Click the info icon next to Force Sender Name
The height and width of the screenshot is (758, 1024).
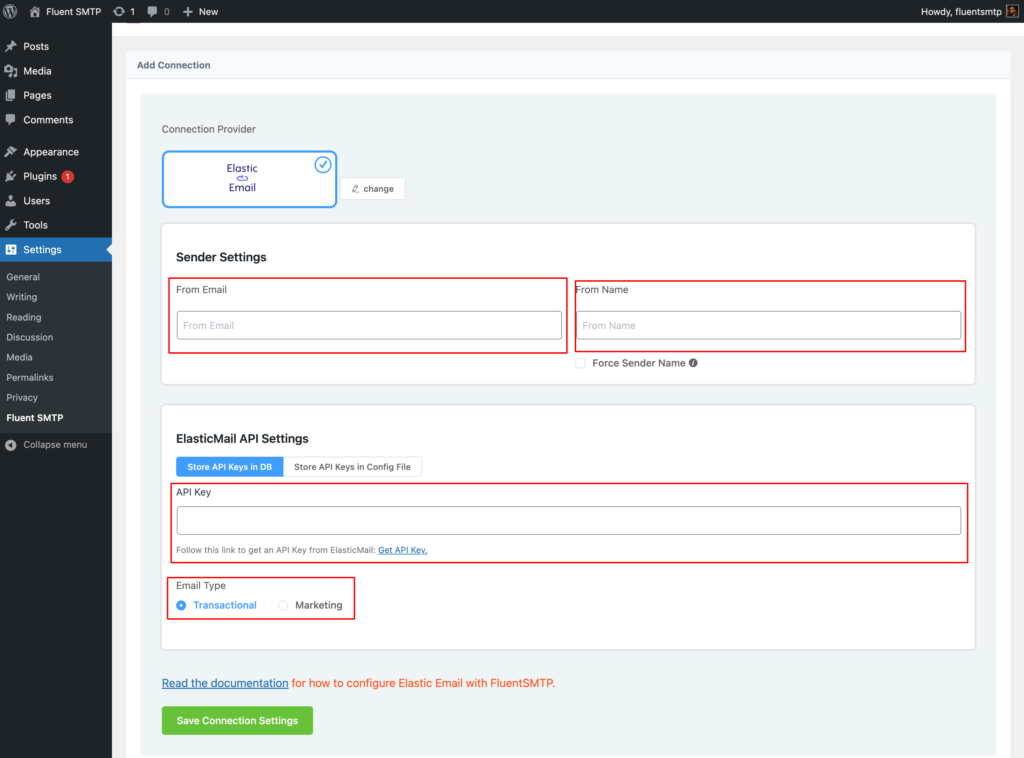tap(693, 363)
